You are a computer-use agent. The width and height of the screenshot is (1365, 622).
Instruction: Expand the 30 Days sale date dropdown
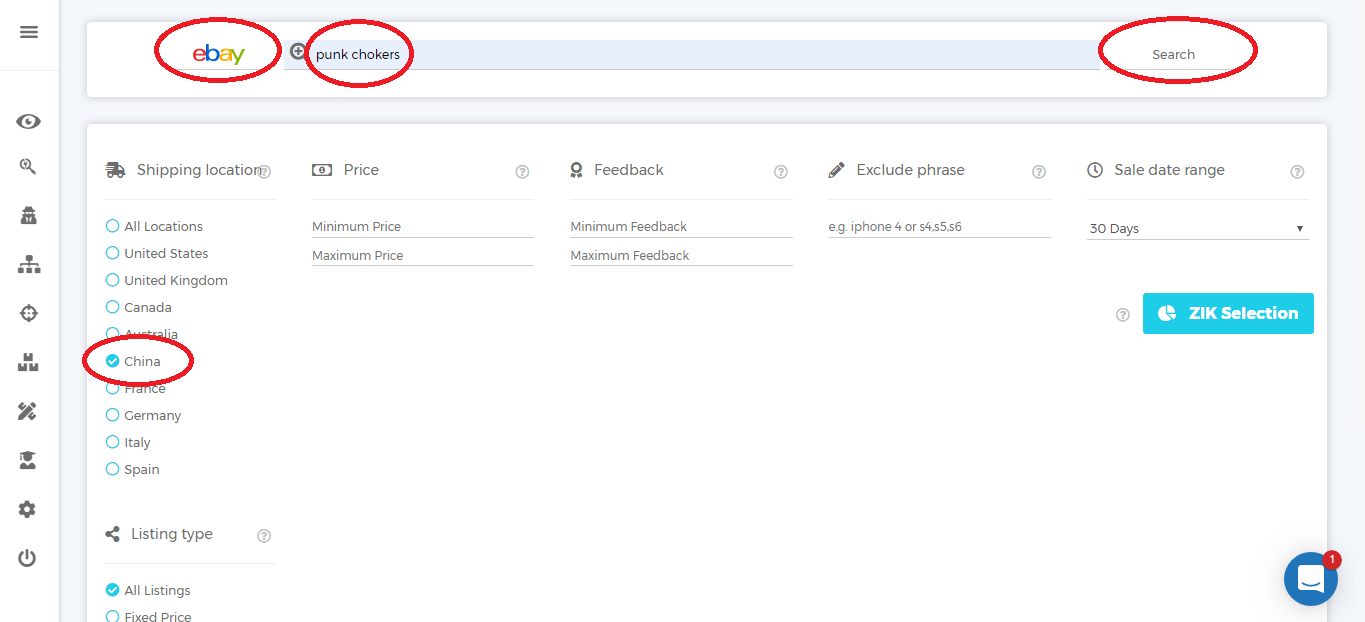click(x=1197, y=229)
